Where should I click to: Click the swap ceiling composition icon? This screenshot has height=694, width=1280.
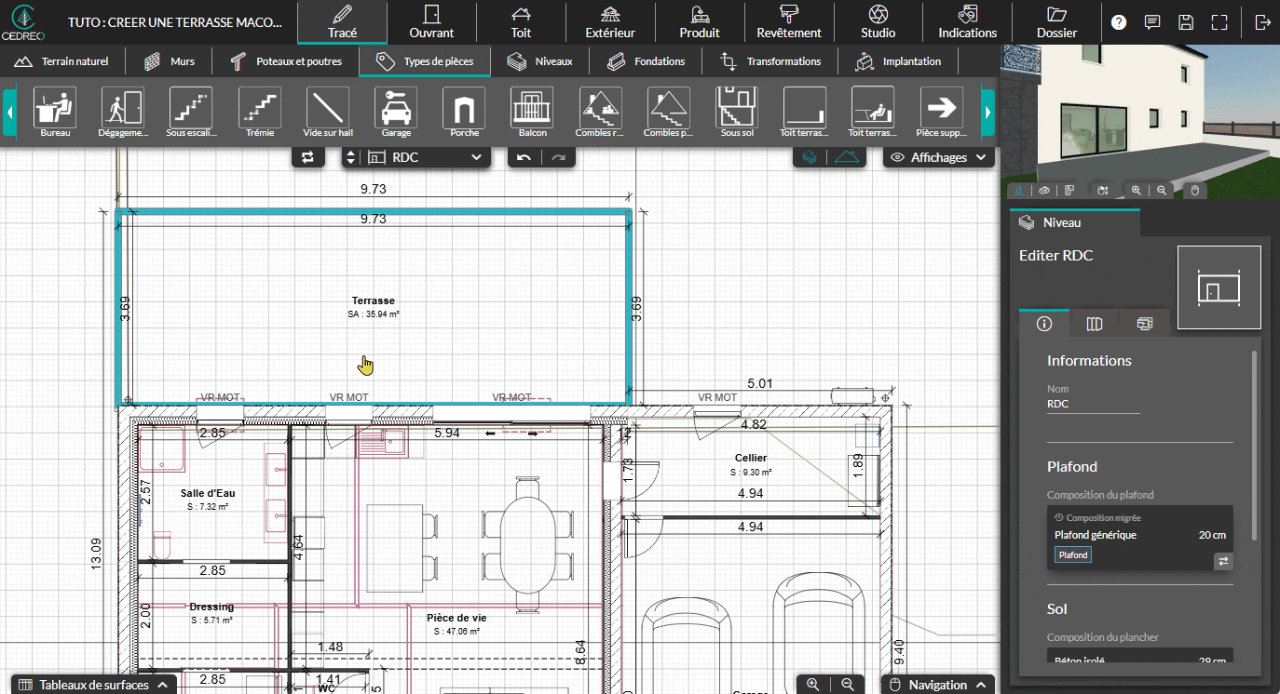1222,561
